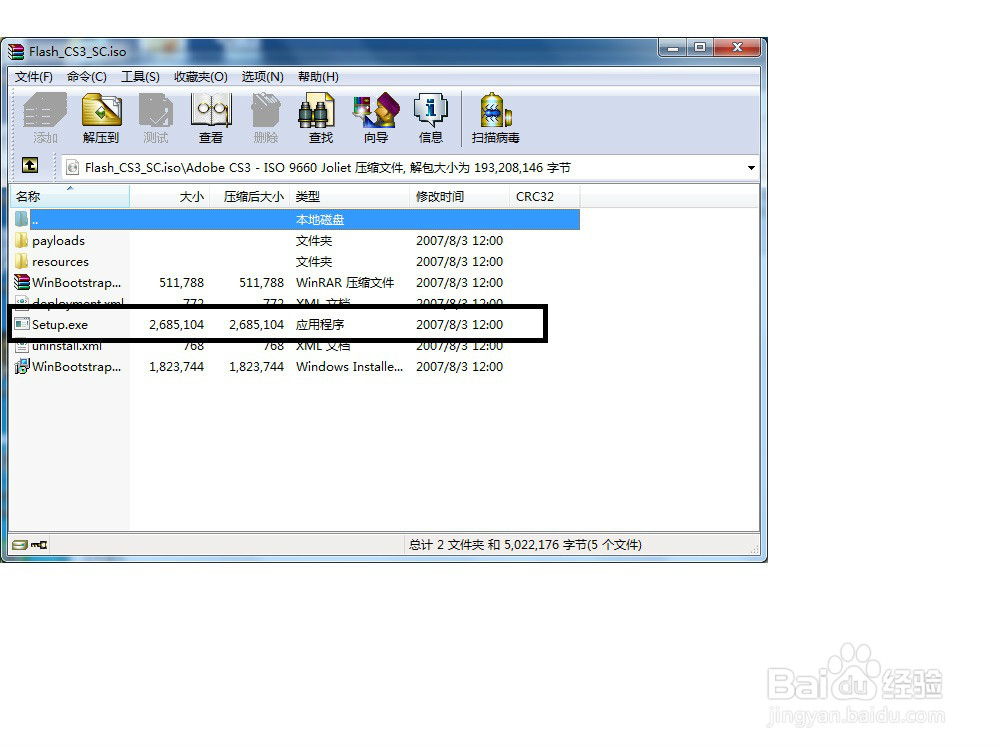Click the status bar total summary text

tap(525, 545)
